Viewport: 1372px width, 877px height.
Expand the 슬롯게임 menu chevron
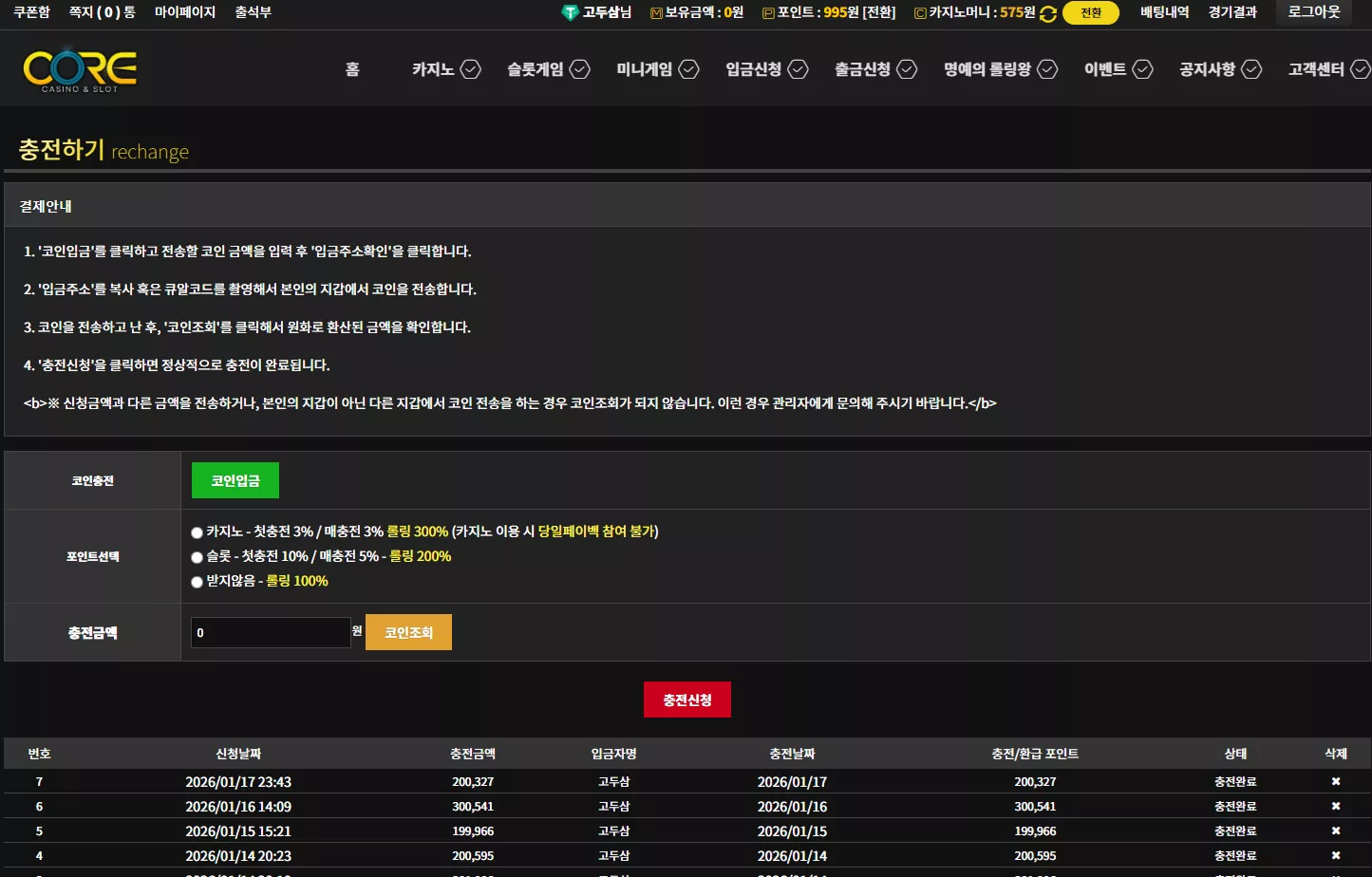pos(580,69)
